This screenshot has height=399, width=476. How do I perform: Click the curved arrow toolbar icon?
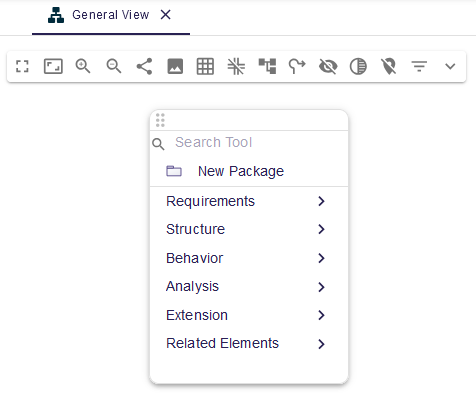(x=297, y=66)
